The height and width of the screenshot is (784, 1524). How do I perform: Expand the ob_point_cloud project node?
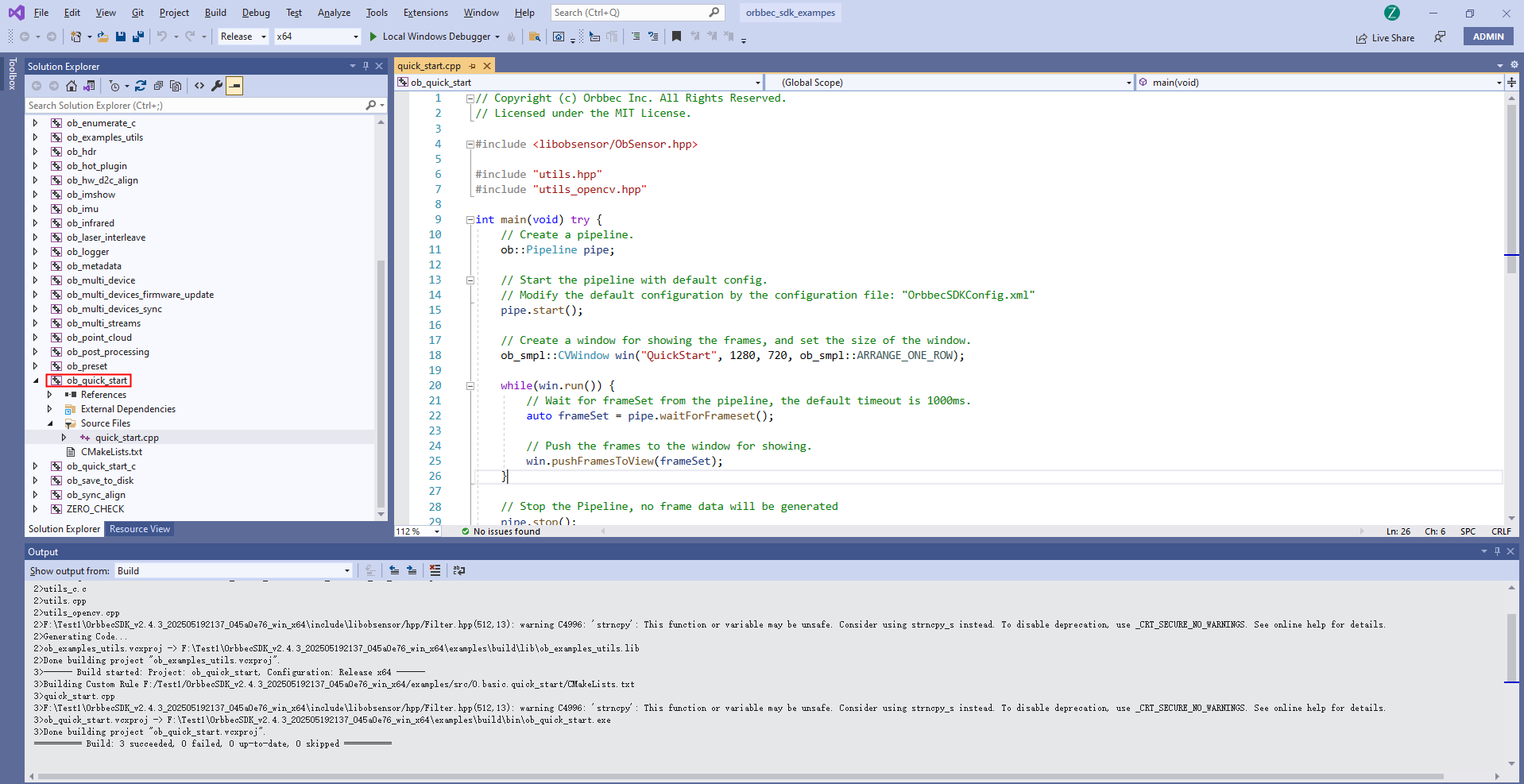point(35,338)
